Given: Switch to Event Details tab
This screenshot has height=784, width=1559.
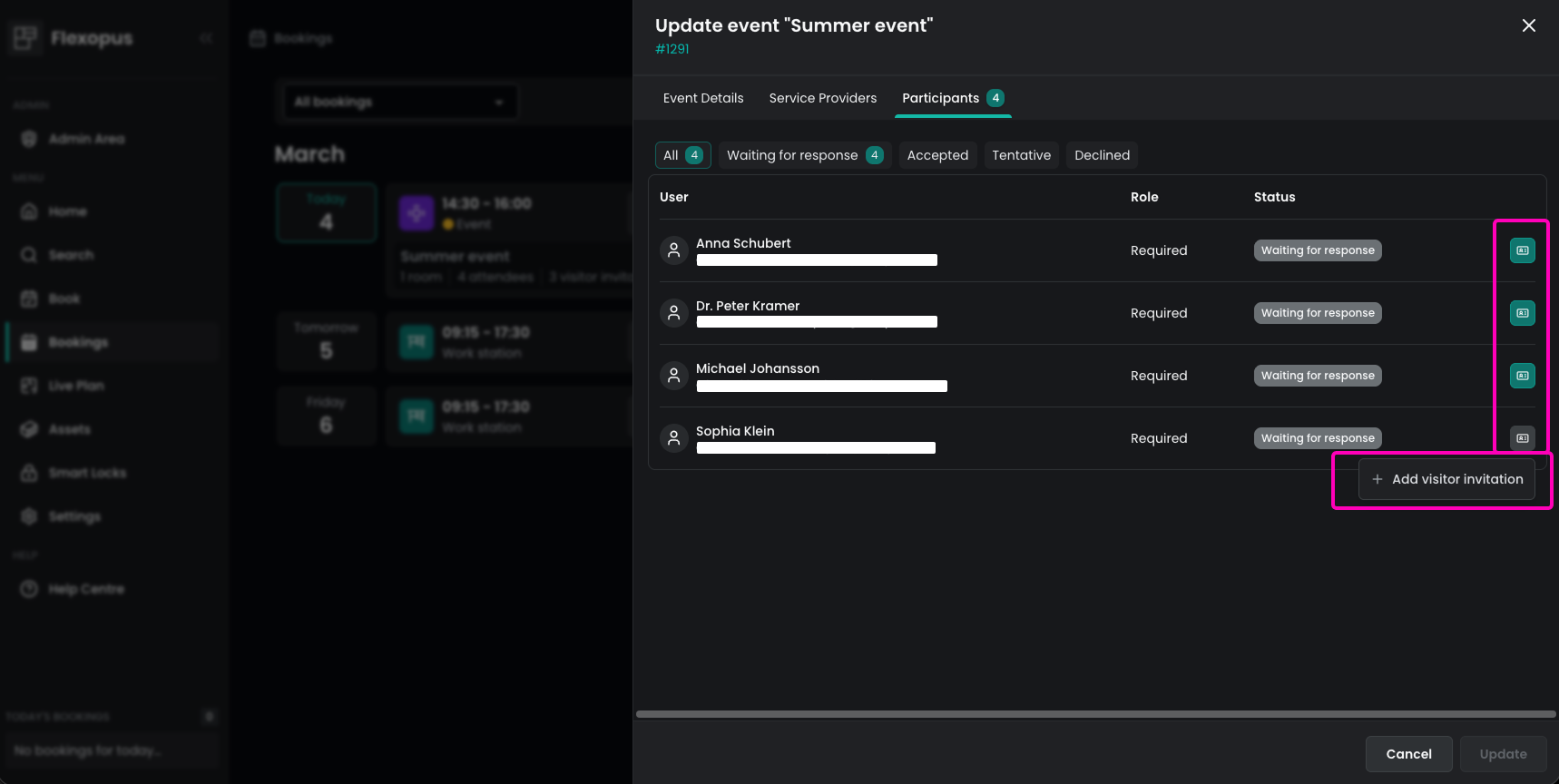Looking at the screenshot, I should tap(702, 98).
